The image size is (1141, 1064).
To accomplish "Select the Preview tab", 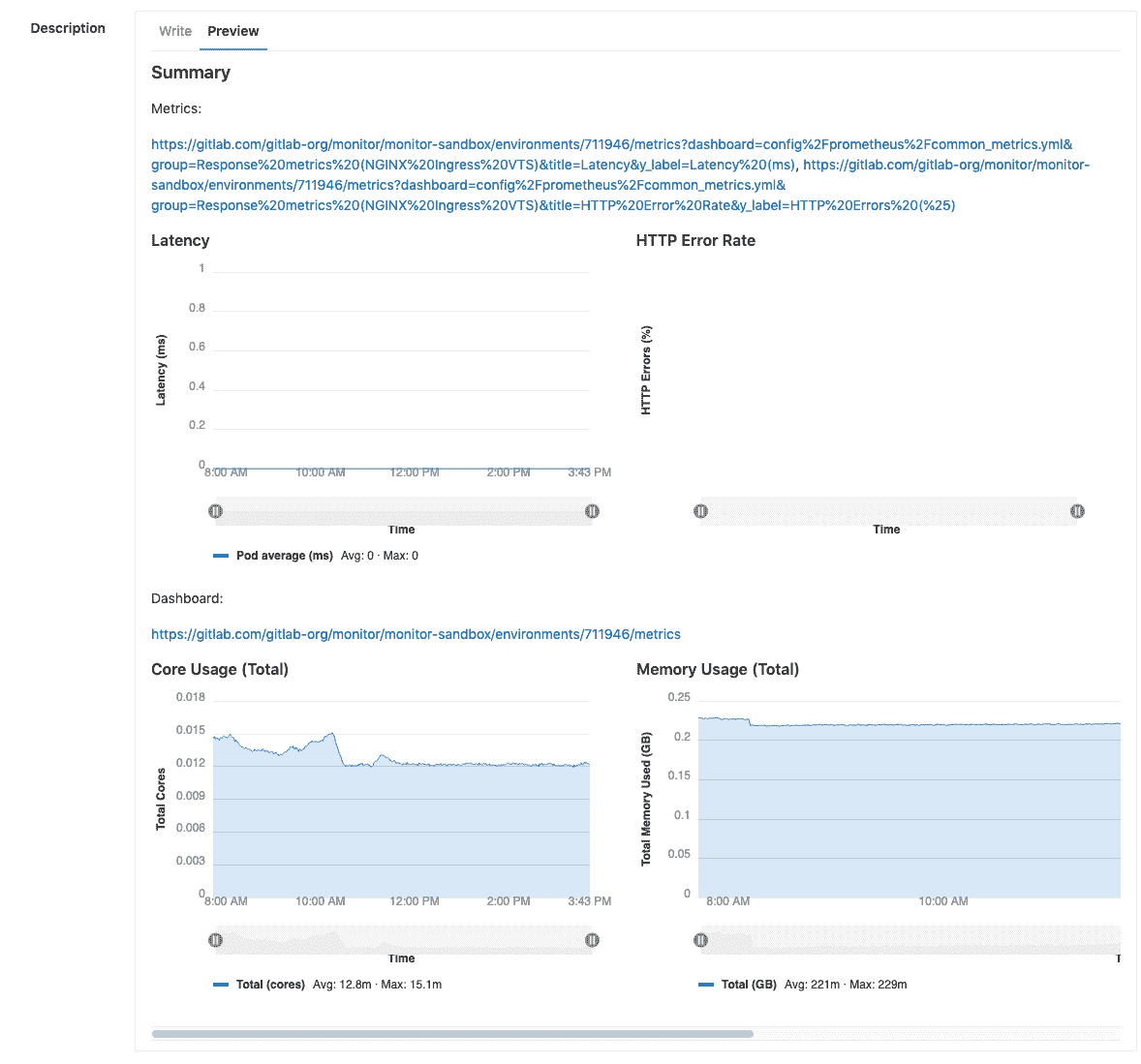I will [232, 31].
